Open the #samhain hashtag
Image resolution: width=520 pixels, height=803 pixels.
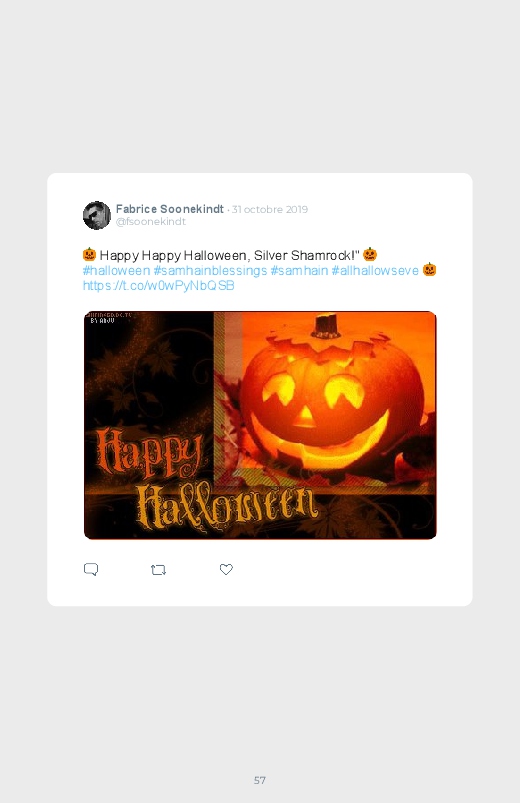pos(299,270)
